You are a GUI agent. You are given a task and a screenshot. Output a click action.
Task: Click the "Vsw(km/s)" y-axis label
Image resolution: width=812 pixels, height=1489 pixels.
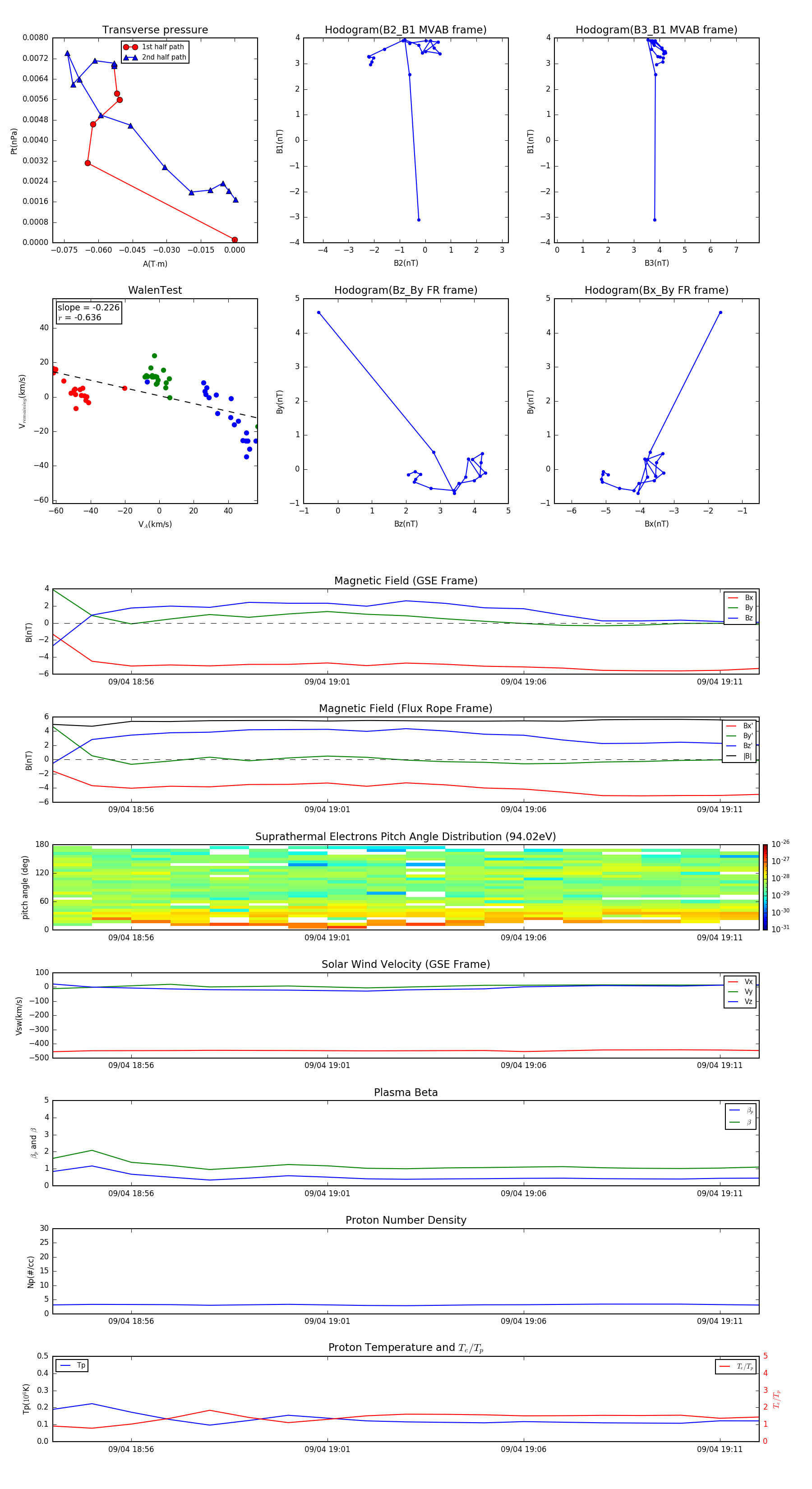point(19,1016)
